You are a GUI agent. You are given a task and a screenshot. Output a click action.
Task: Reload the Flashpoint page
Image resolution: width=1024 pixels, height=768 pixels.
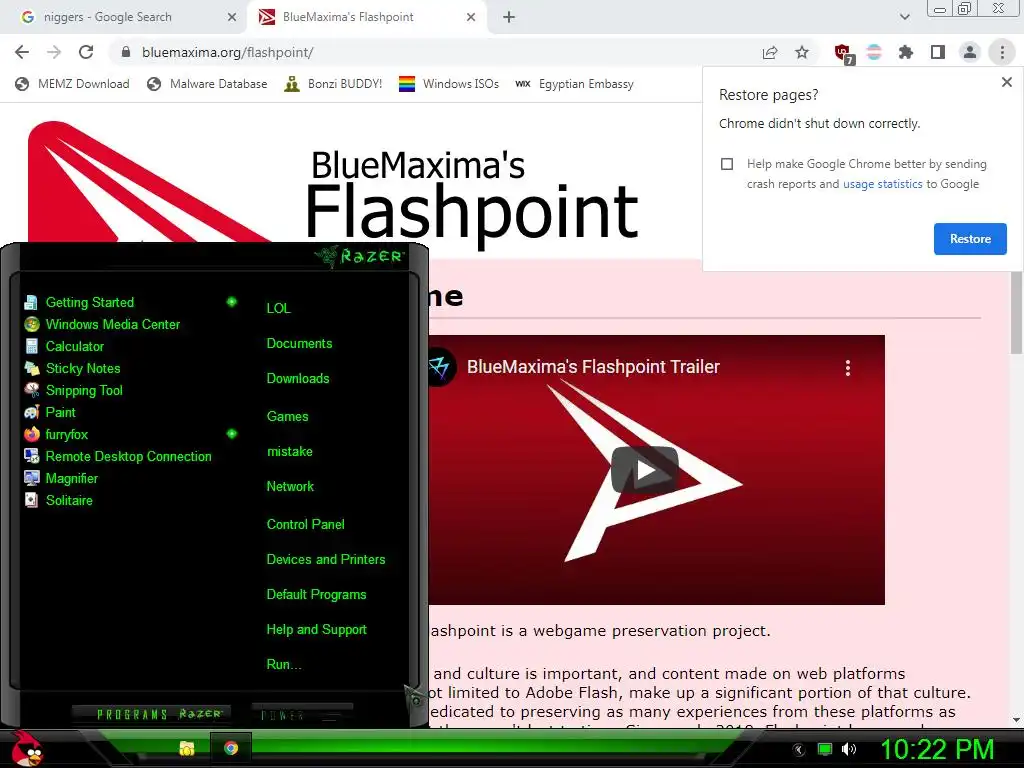(x=86, y=52)
